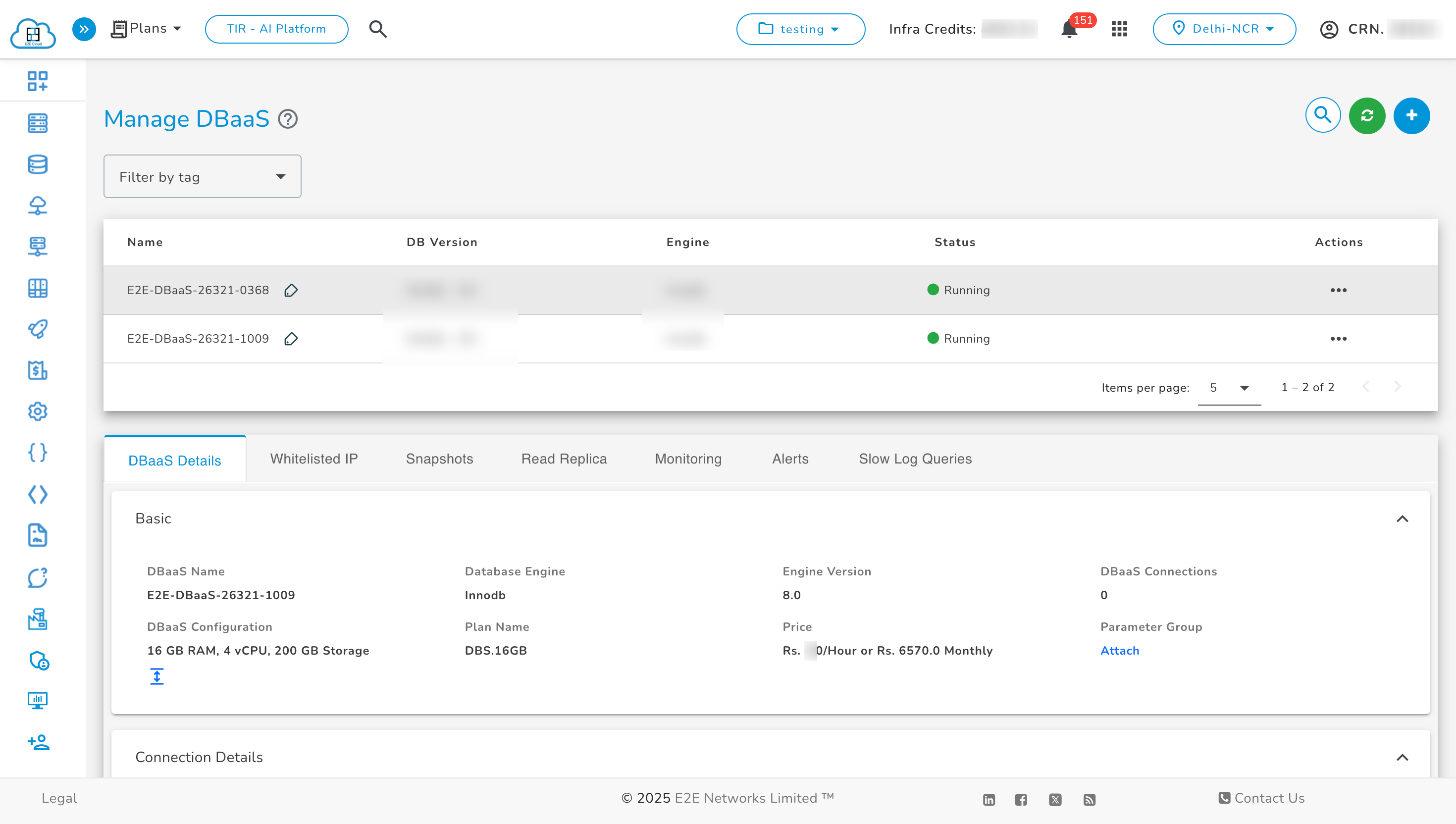The width and height of the screenshot is (1456, 824).
Task: Refresh the DBaaS list with the green refresh icon
Action: (x=1366, y=115)
